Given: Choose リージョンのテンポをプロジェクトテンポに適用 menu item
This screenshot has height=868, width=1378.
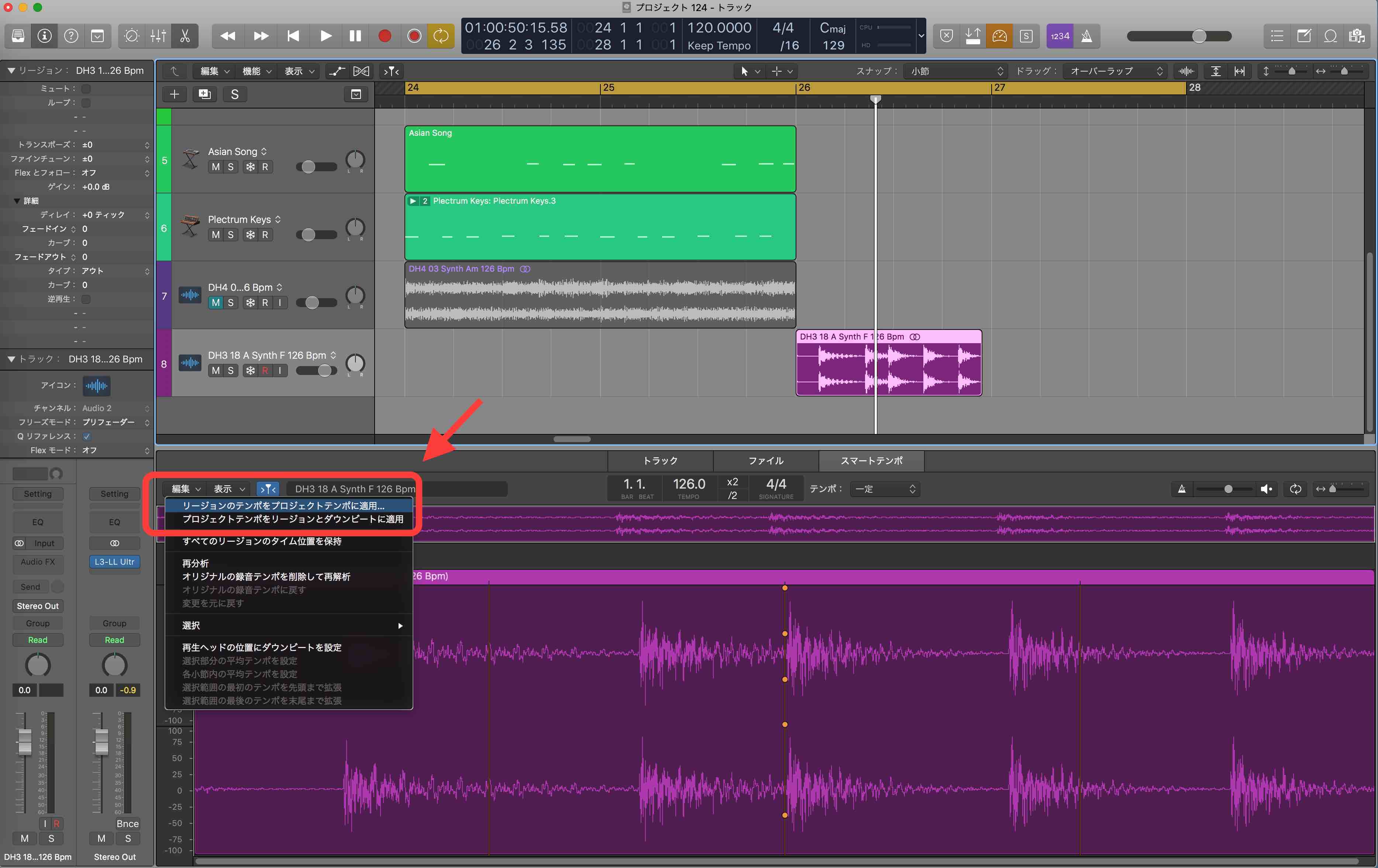Looking at the screenshot, I should [x=283, y=505].
